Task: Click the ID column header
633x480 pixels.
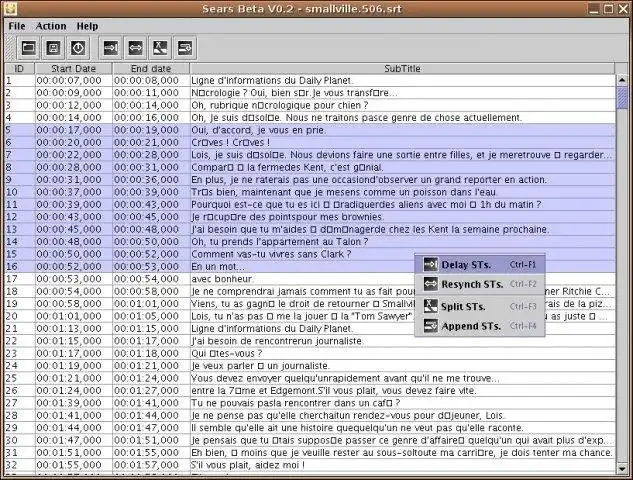Action: tap(19, 69)
